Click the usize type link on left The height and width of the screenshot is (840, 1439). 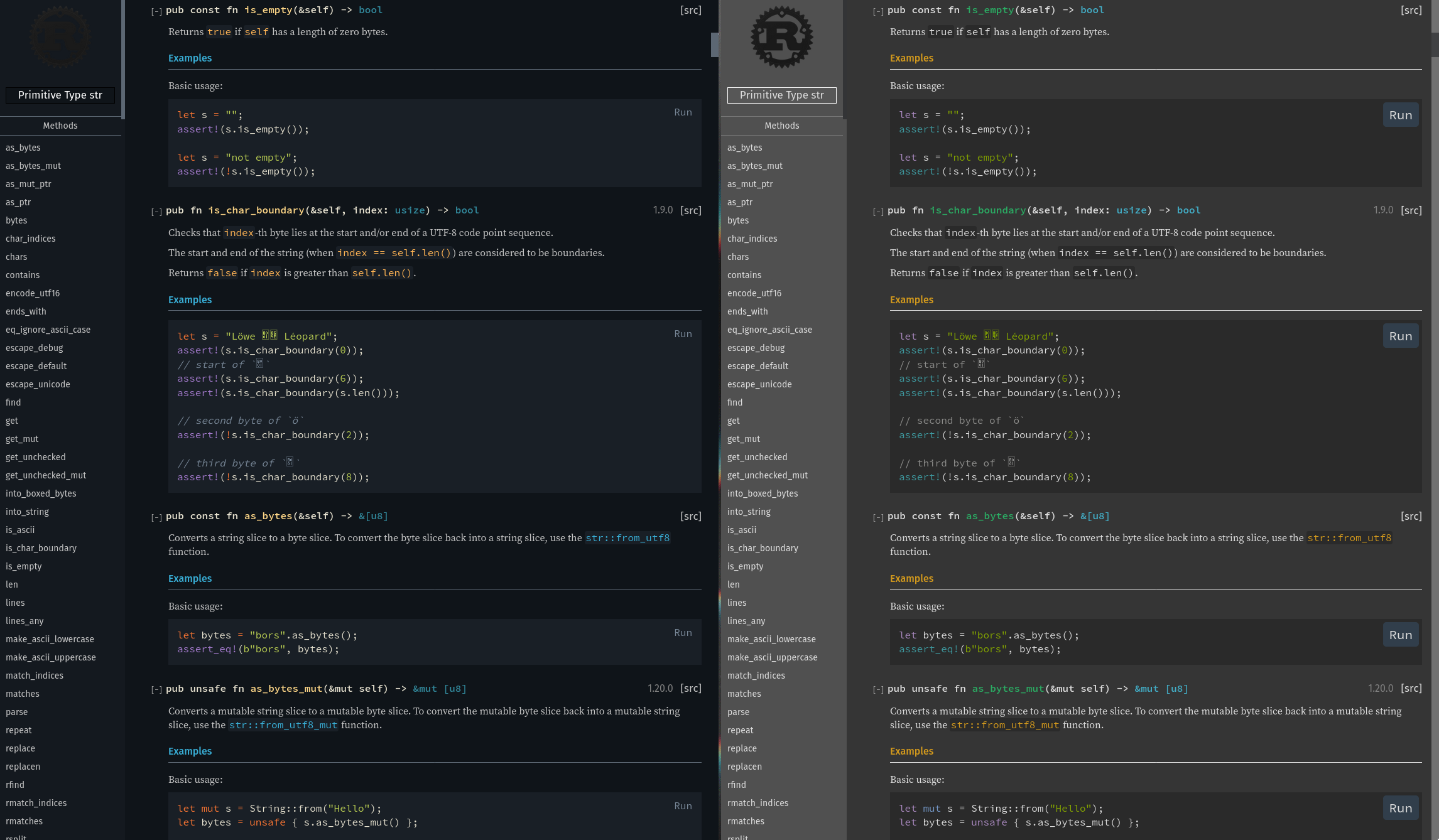(410, 210)
